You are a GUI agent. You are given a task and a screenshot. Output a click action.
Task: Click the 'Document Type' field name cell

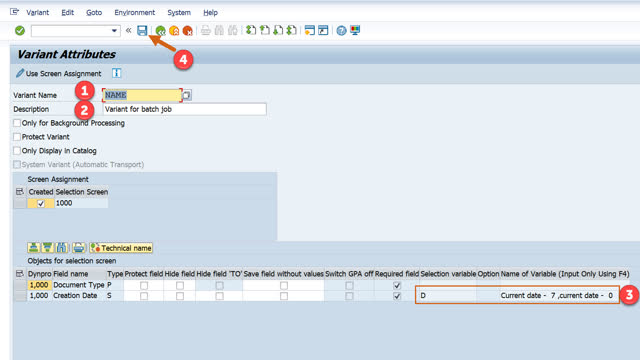coord(79,285)
